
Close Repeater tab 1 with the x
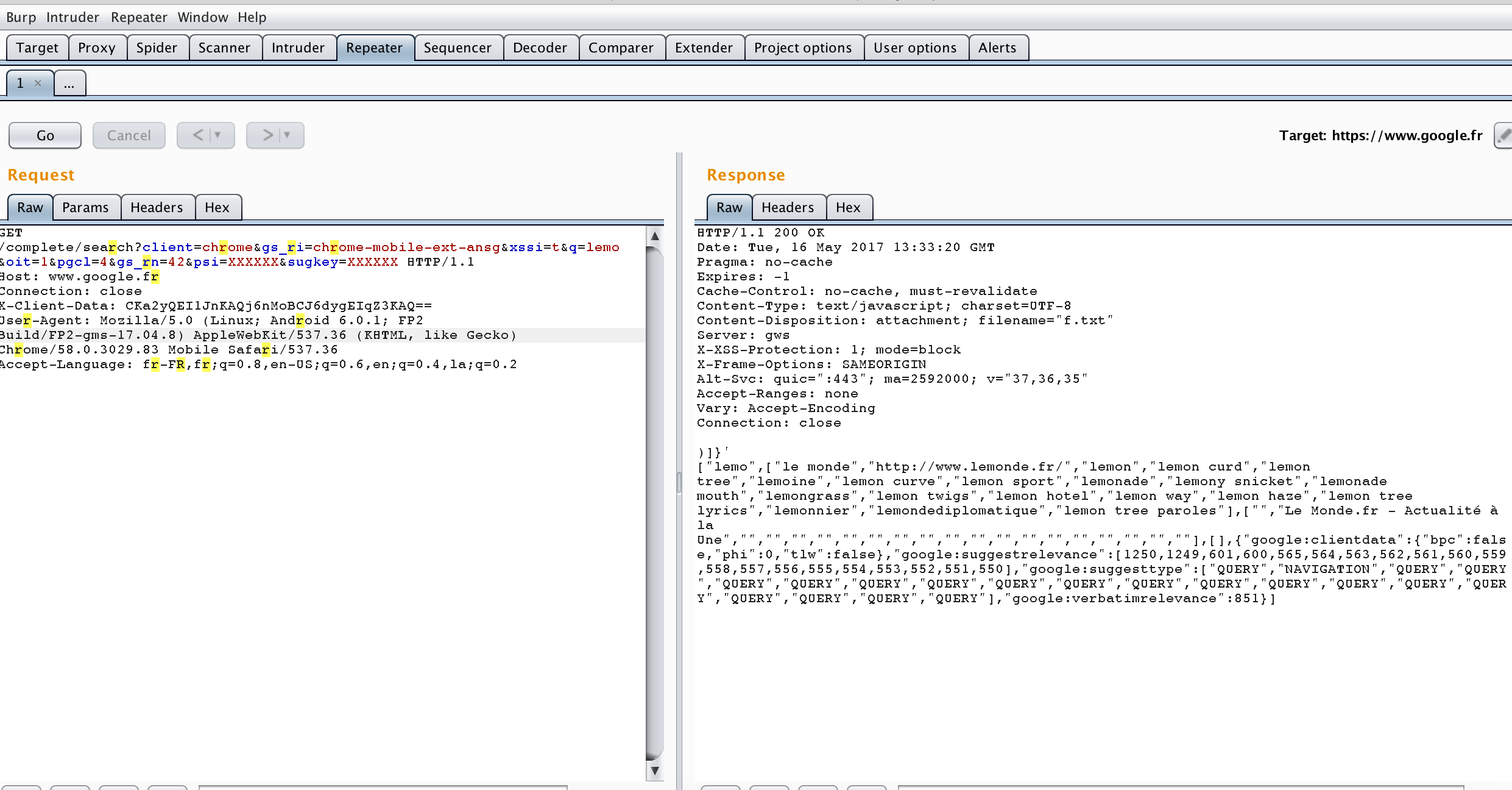coord(38,83)
